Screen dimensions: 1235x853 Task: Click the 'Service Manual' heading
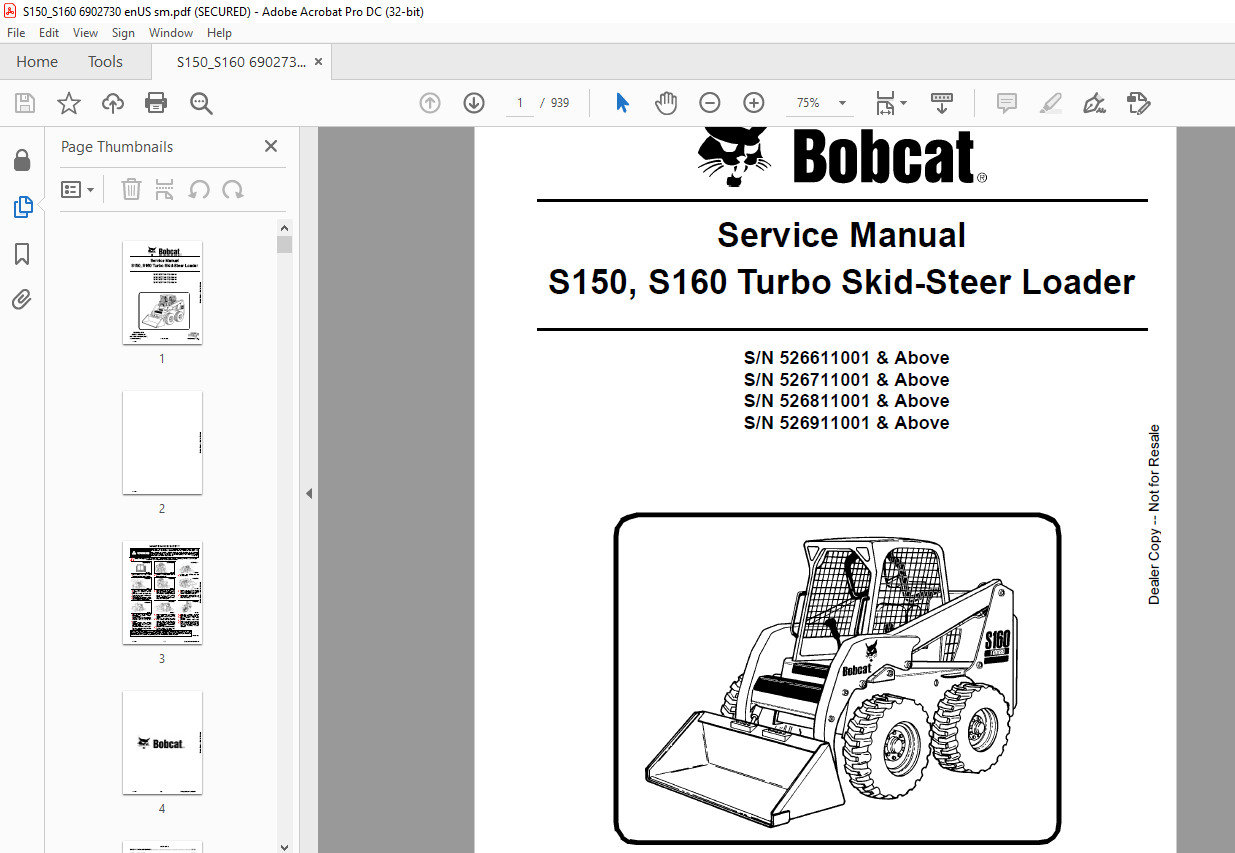click(x=841, y=235)
